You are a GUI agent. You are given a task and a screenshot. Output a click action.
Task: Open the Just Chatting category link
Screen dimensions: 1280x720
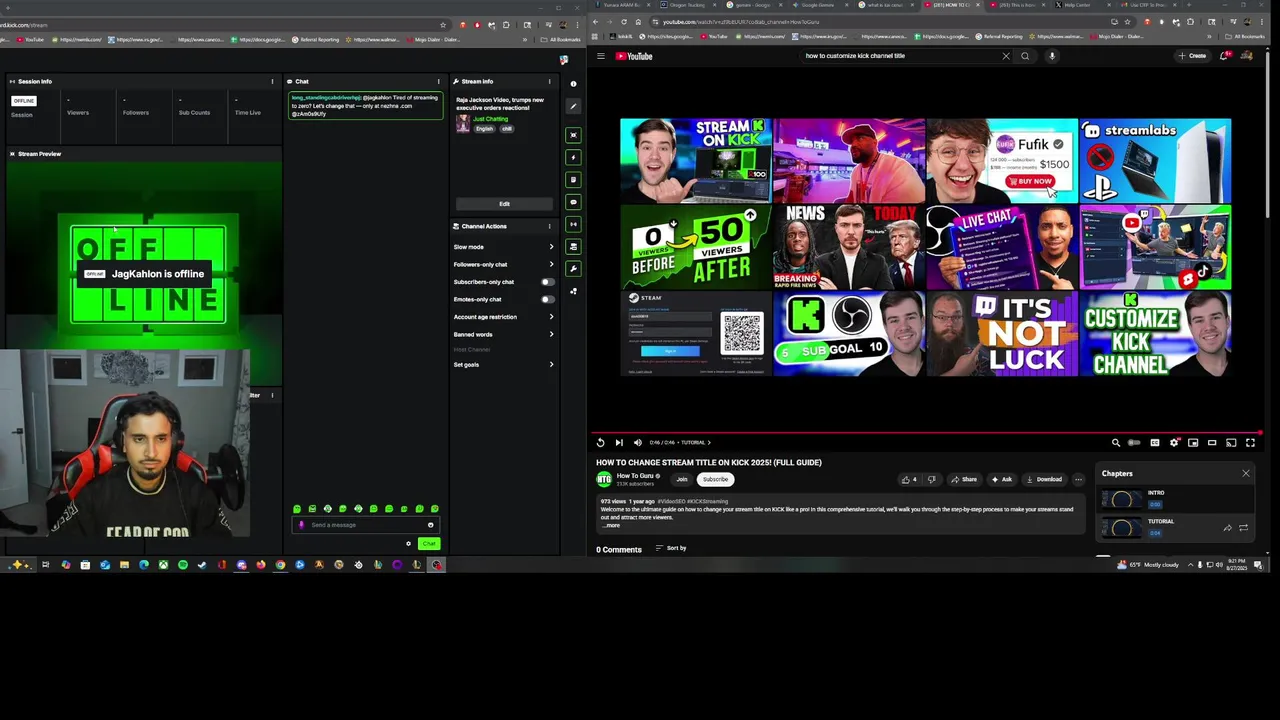[x=490, y=119]
